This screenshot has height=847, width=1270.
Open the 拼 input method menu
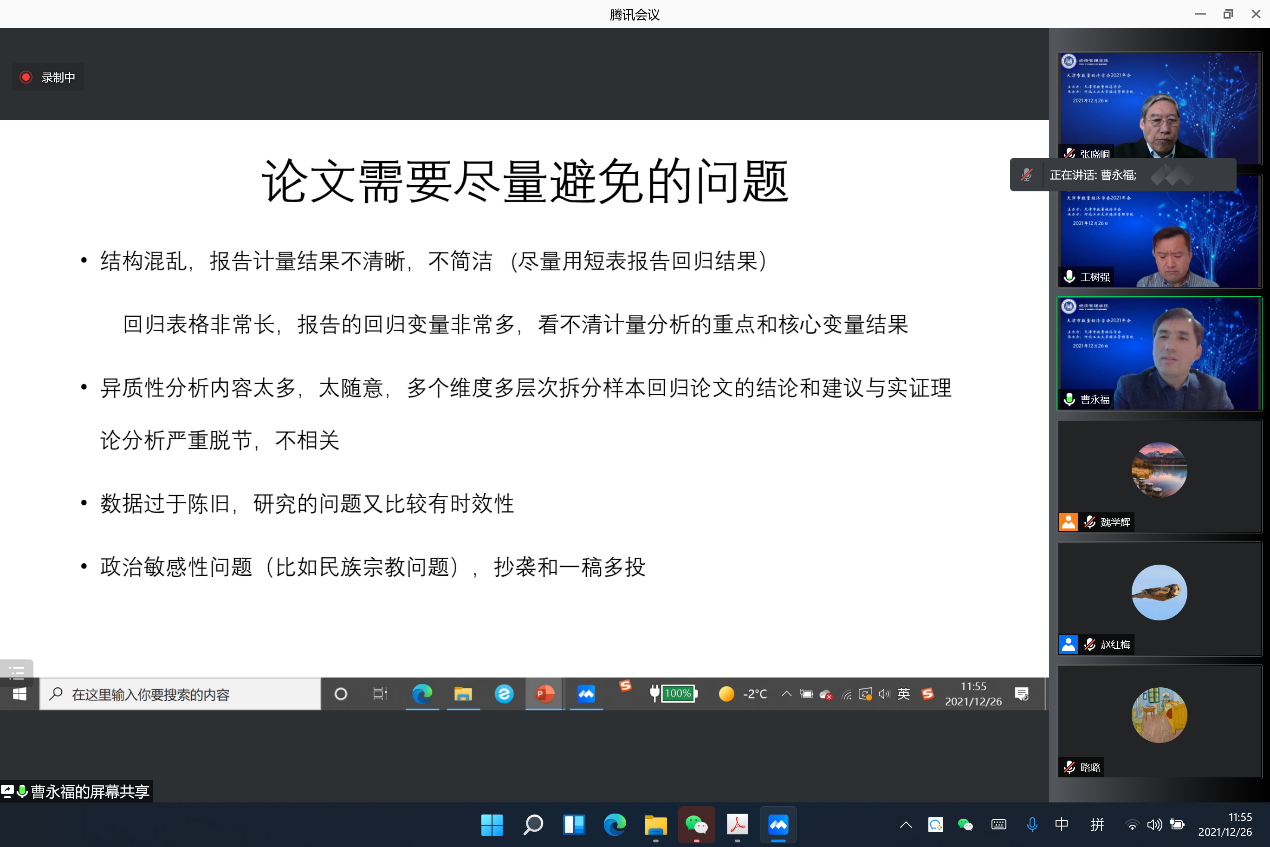coord(1097,825)
